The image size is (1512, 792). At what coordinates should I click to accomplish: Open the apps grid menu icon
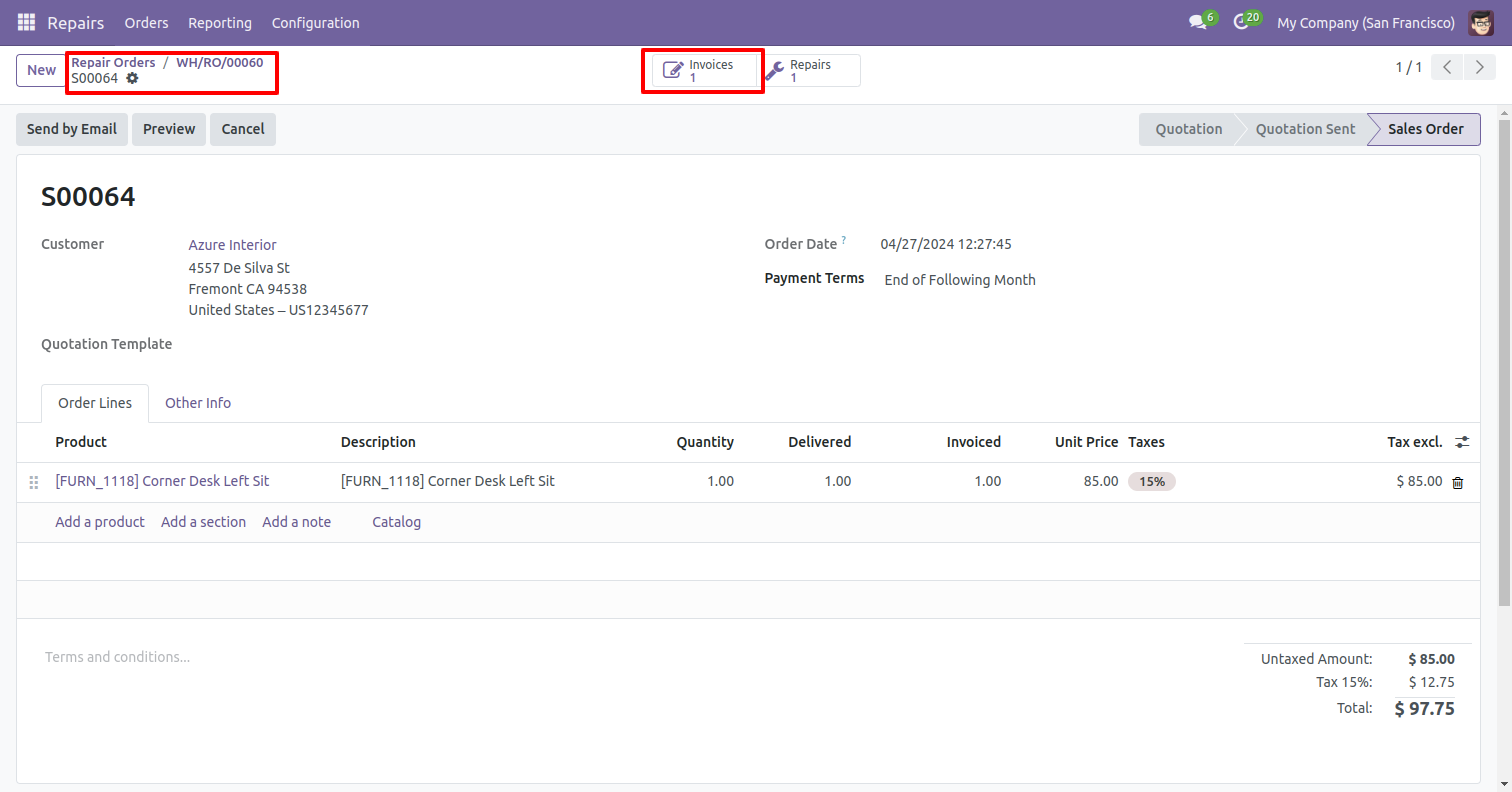(x=26, y=22)
